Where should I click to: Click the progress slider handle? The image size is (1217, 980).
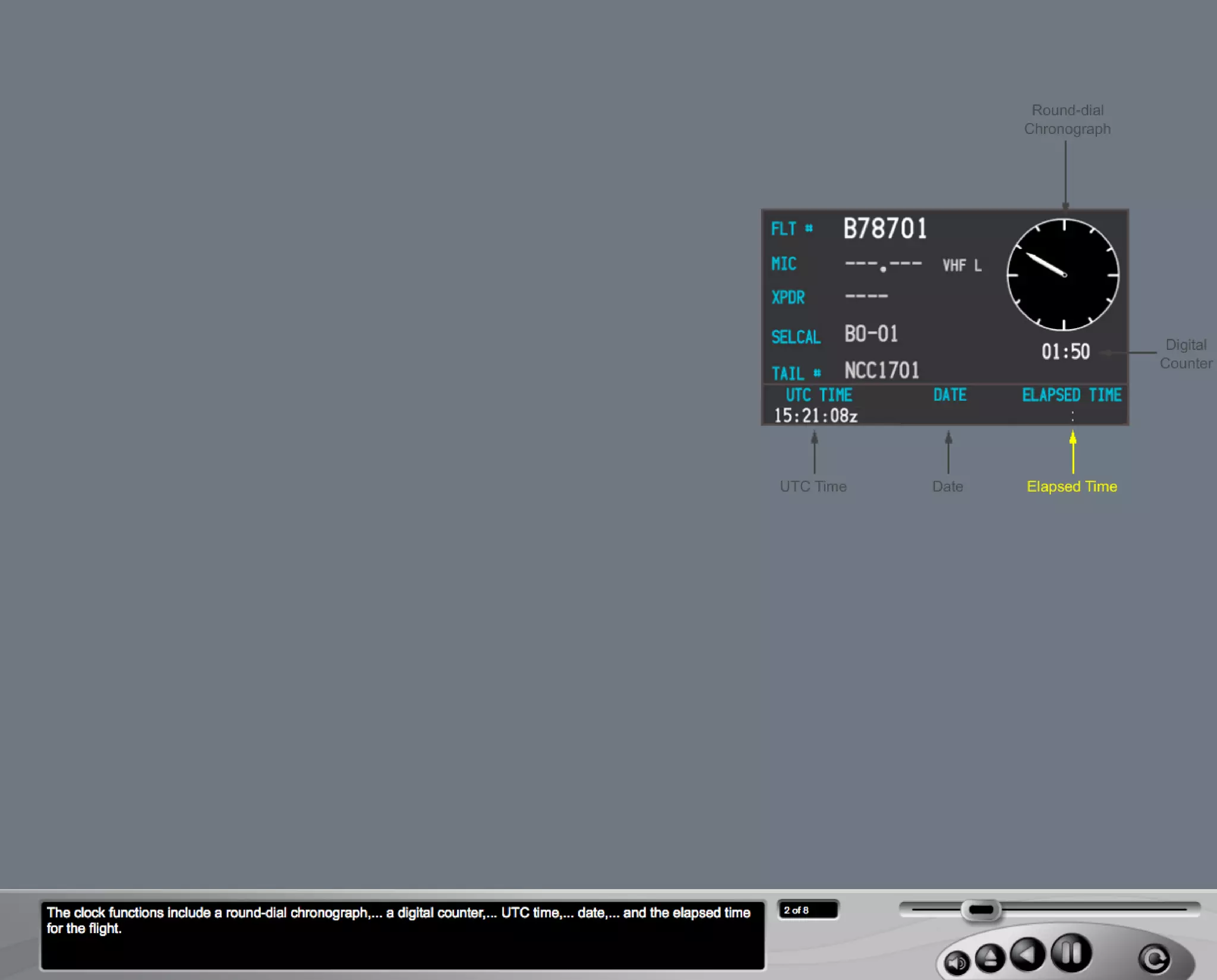(980, 910)
